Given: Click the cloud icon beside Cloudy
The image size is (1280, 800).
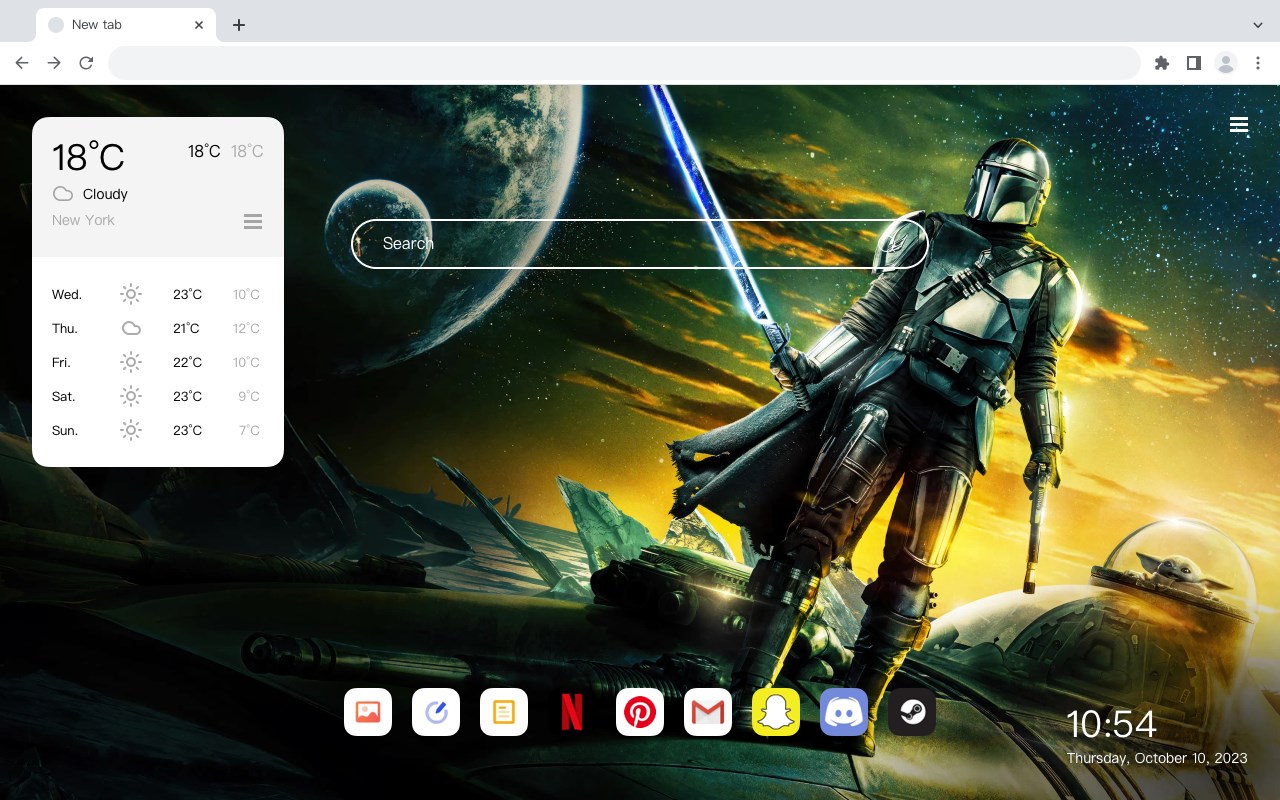Looking at the screenshot, I should pyautogui.click(x=63, y=194).
